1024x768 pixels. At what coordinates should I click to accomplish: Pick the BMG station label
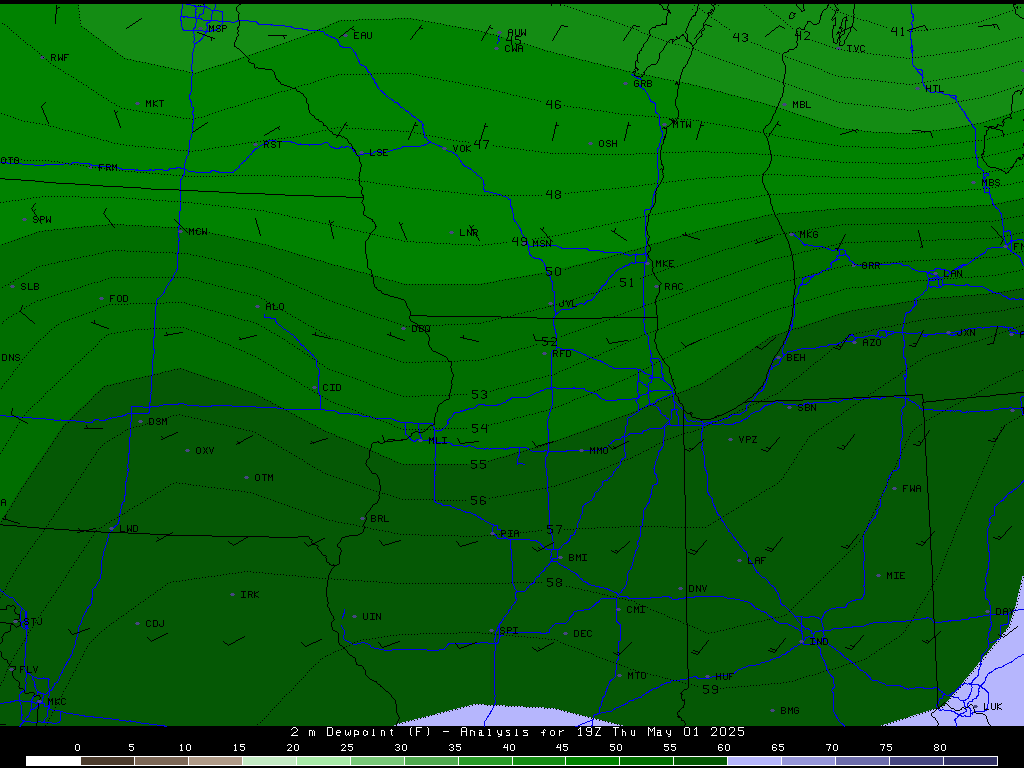790,710
